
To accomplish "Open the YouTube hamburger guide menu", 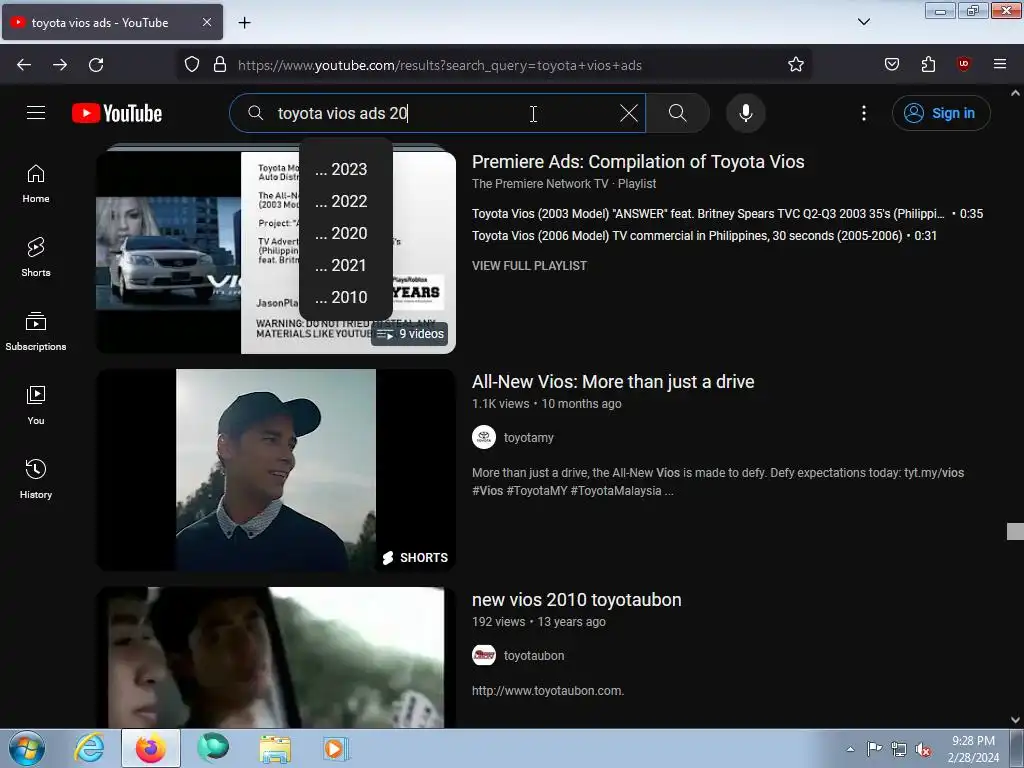I will [x=36, y=113].
